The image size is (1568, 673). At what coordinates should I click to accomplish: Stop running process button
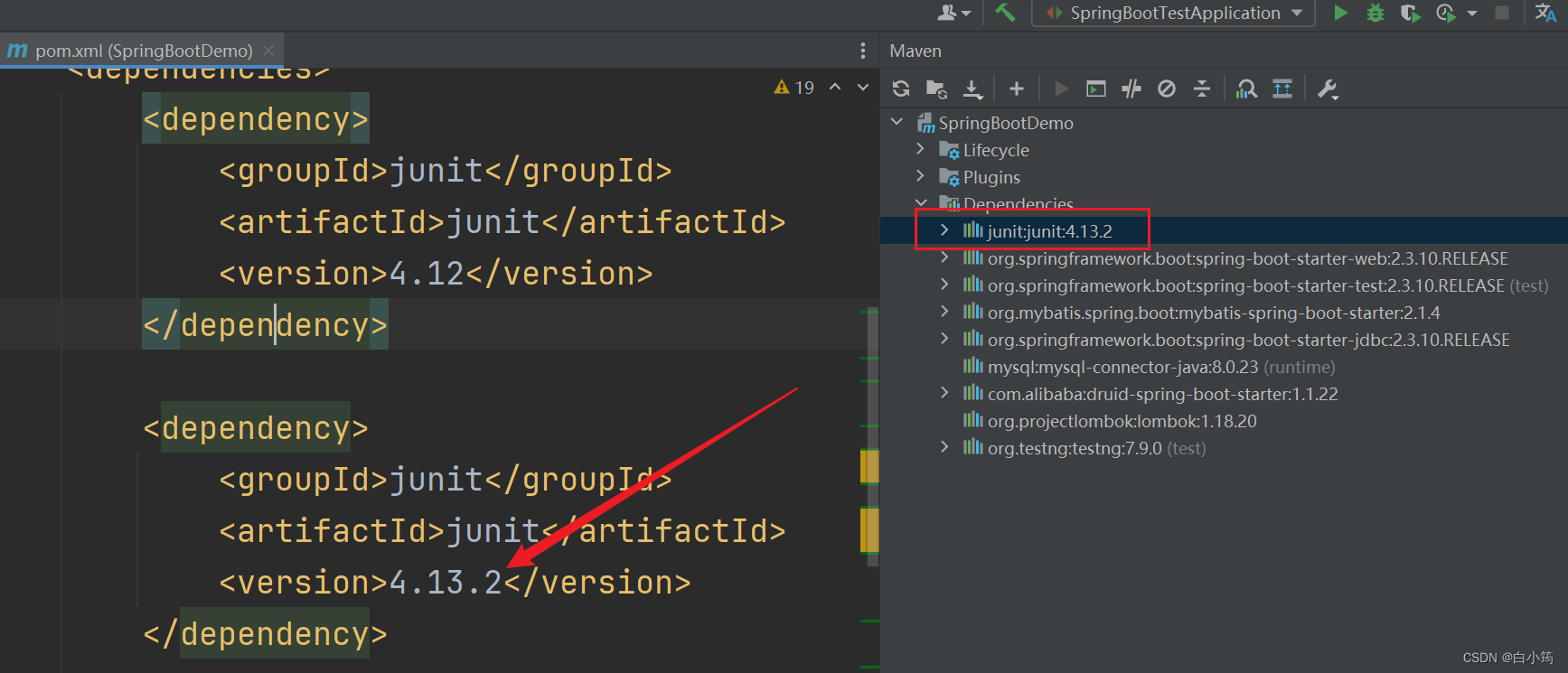(x=1502, y=13)
